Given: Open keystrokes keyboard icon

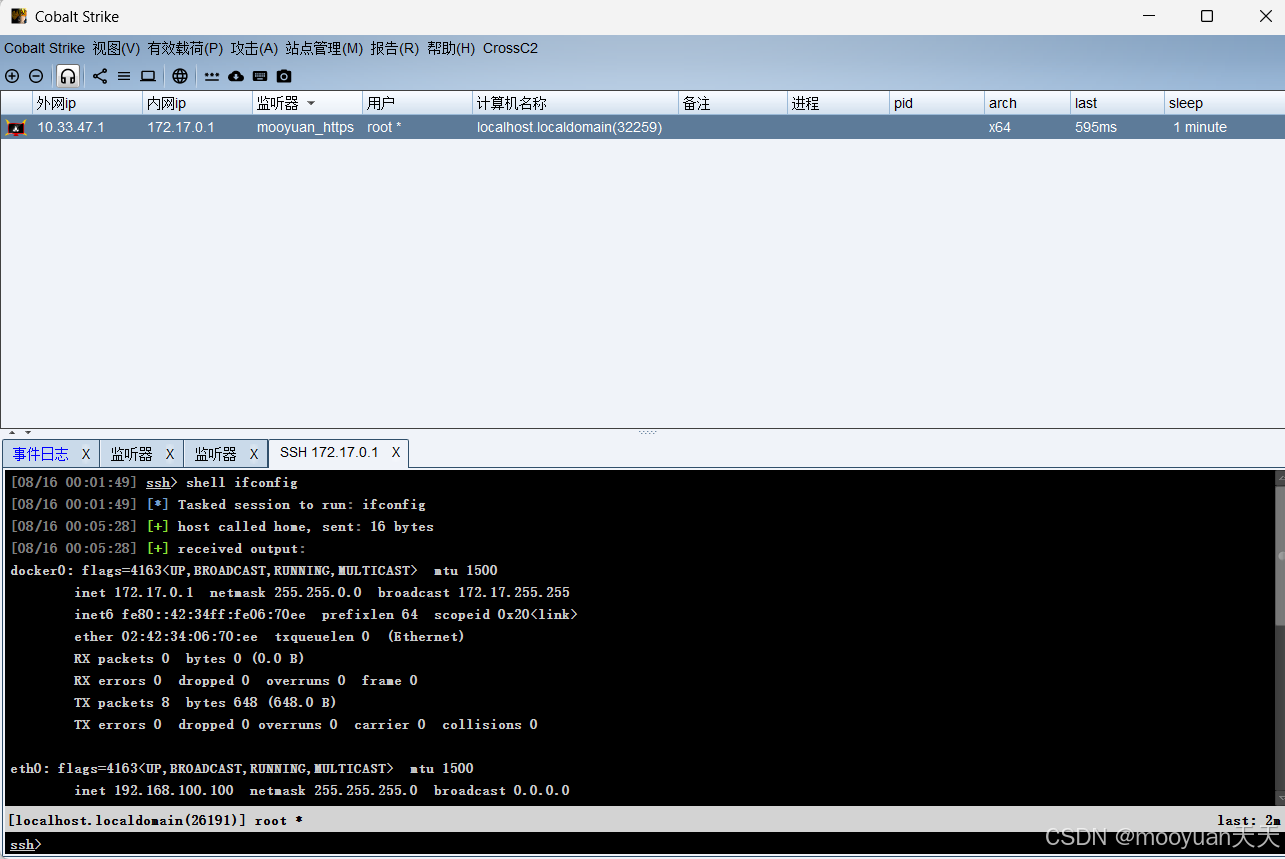Looking at the screenshot, I should [x=260, y=76].
